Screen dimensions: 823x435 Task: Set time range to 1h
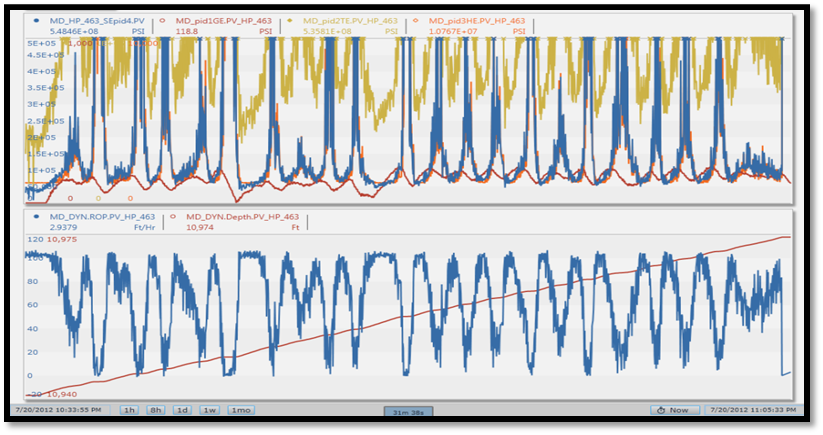click(x=130, y=410)
